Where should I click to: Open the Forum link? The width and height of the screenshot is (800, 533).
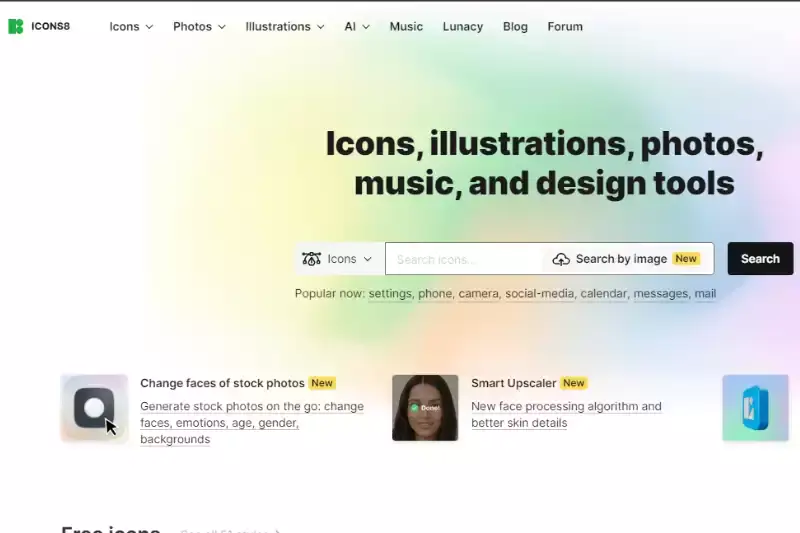click(565, 27)
